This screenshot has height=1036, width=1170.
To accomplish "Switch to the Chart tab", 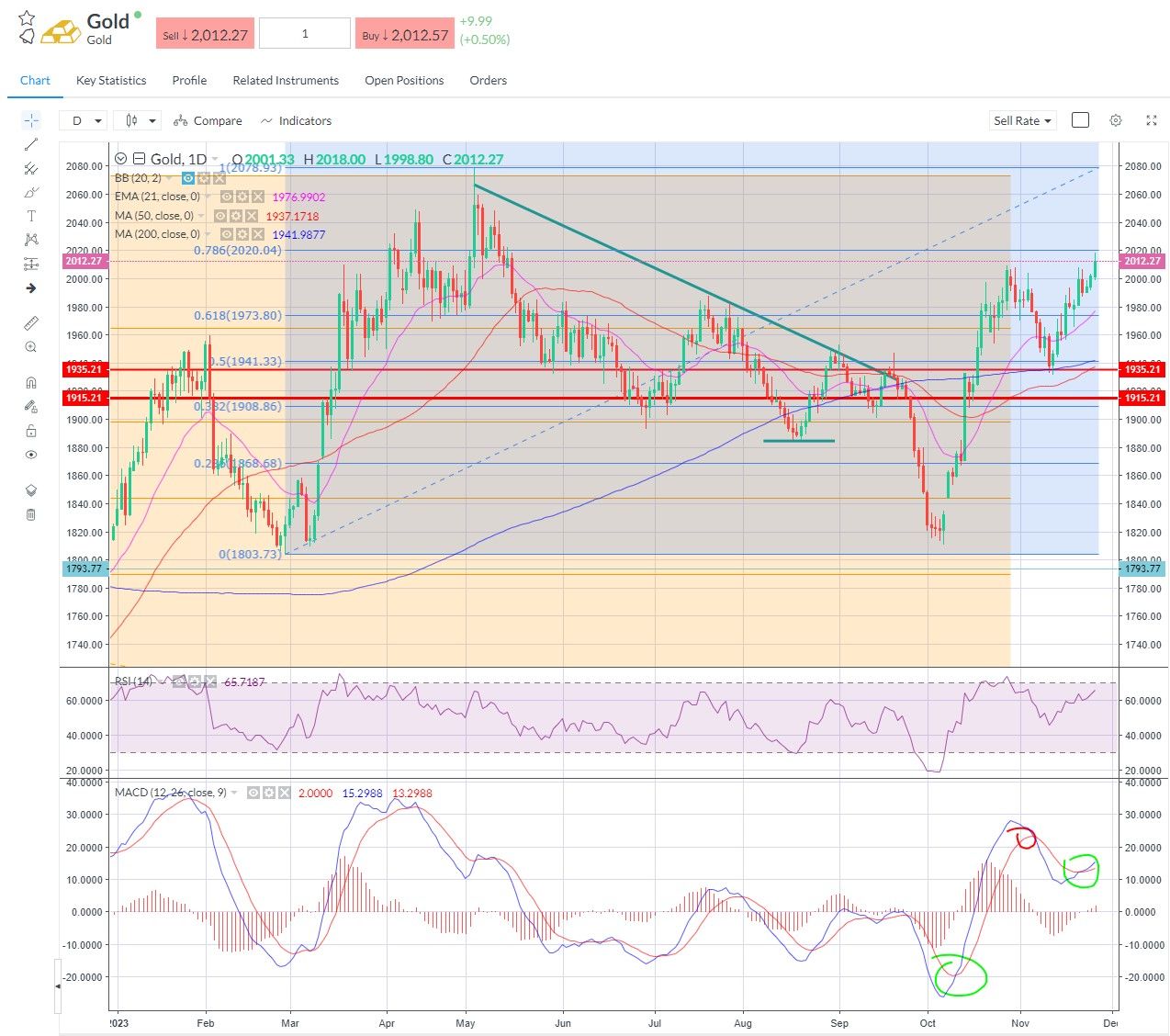I will [x=35, y=81].
